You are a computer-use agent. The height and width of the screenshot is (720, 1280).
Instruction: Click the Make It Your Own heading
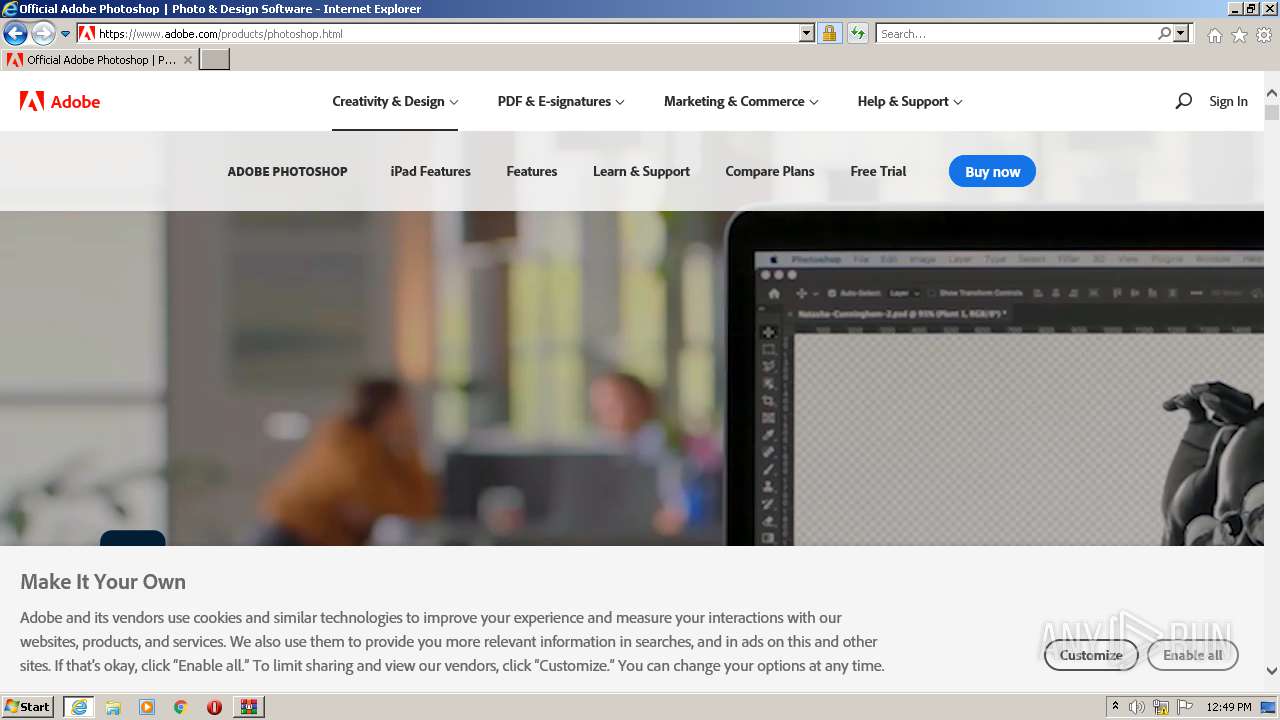tap(103, 581)
